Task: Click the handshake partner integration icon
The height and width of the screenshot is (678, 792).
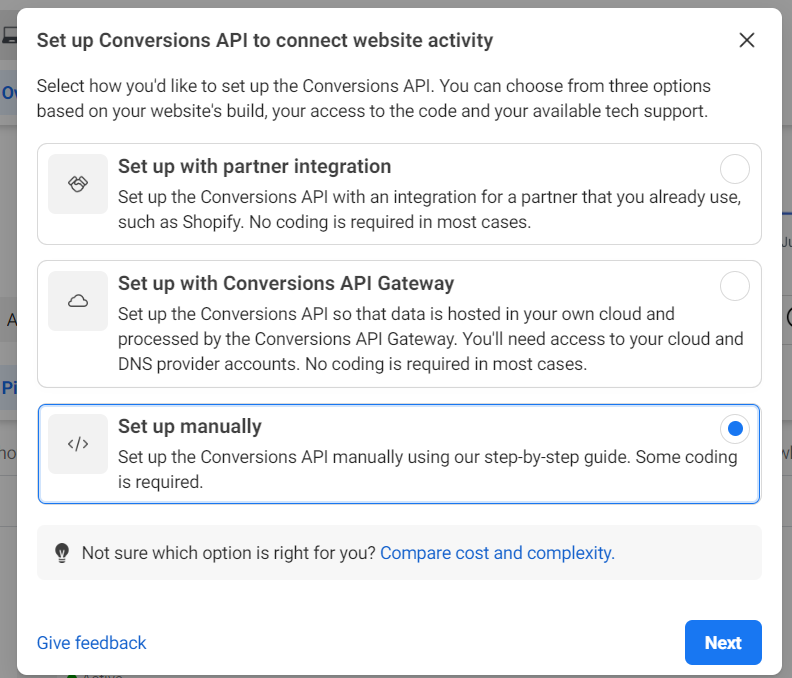Action: click(x=78, y=184)
